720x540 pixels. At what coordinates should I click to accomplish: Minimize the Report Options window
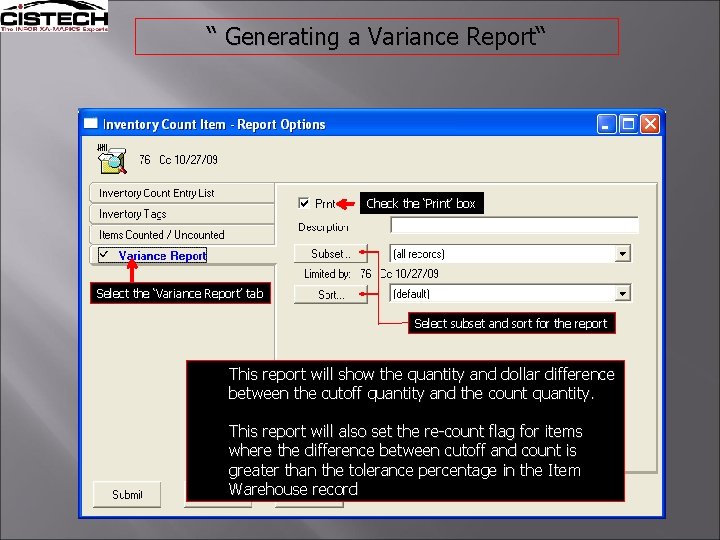(x=606, y=124)
